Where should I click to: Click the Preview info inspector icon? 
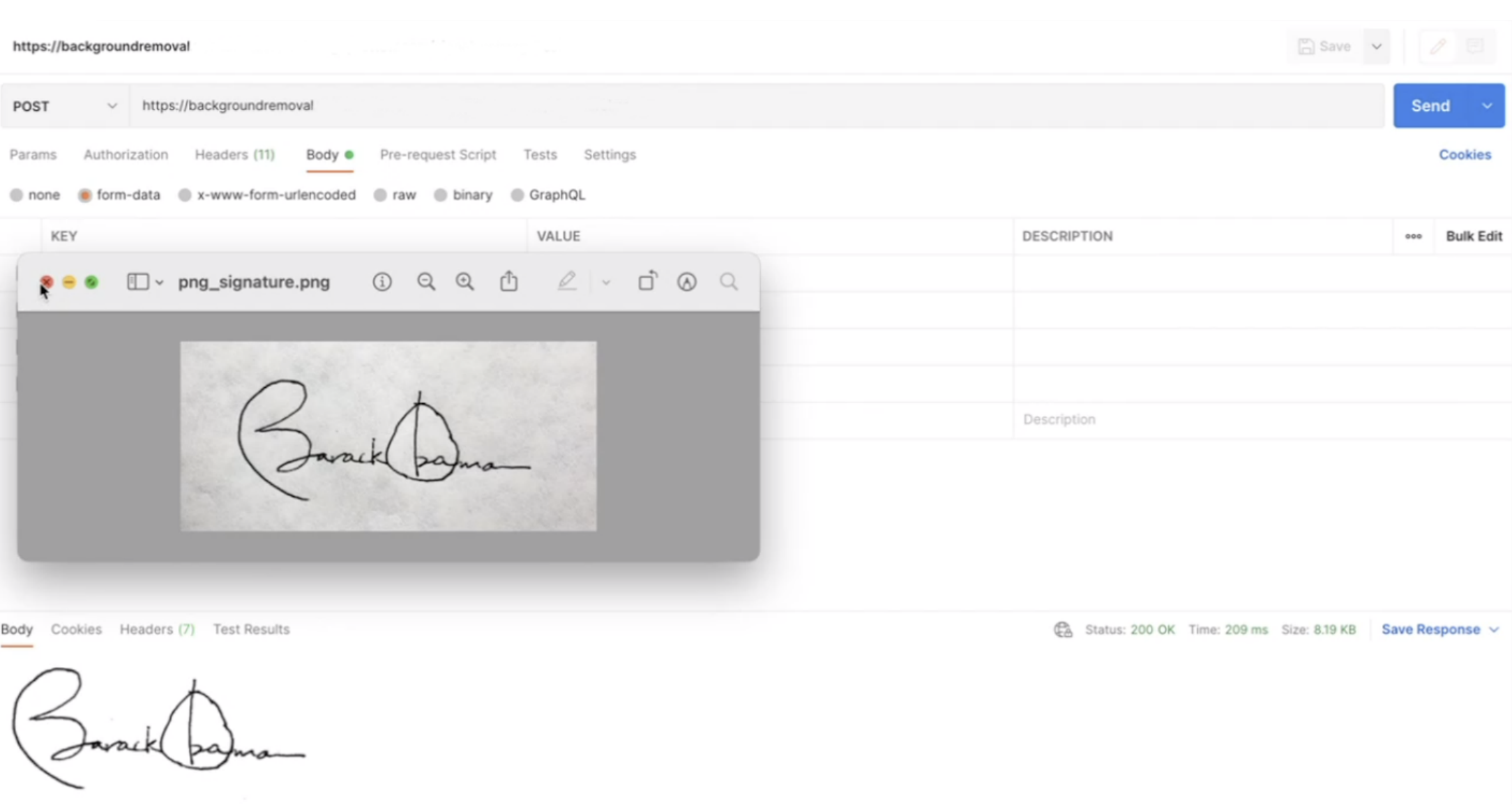tap(381, 282)
